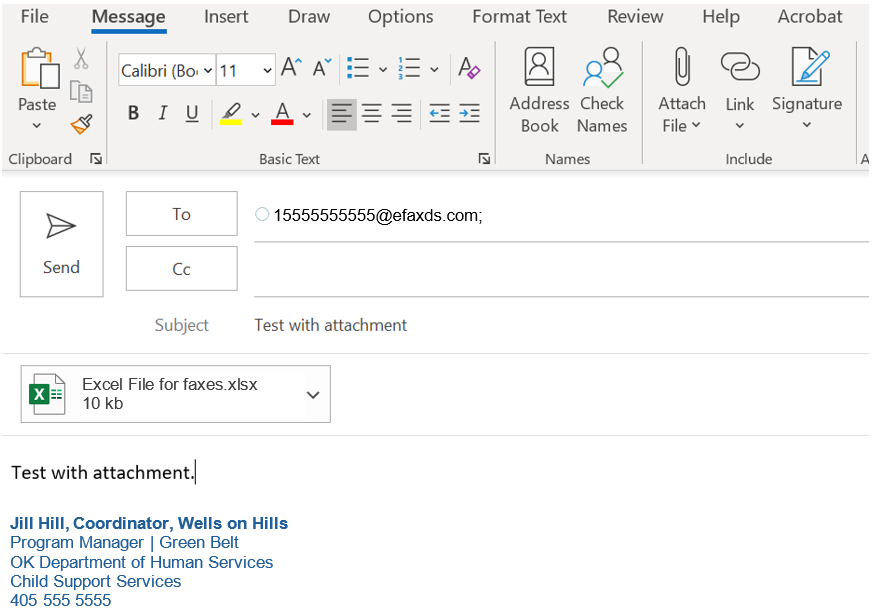Select the efaxds.com recipient presence circle
The height and width of the screenshot is (616, 877).
(262, 214)
